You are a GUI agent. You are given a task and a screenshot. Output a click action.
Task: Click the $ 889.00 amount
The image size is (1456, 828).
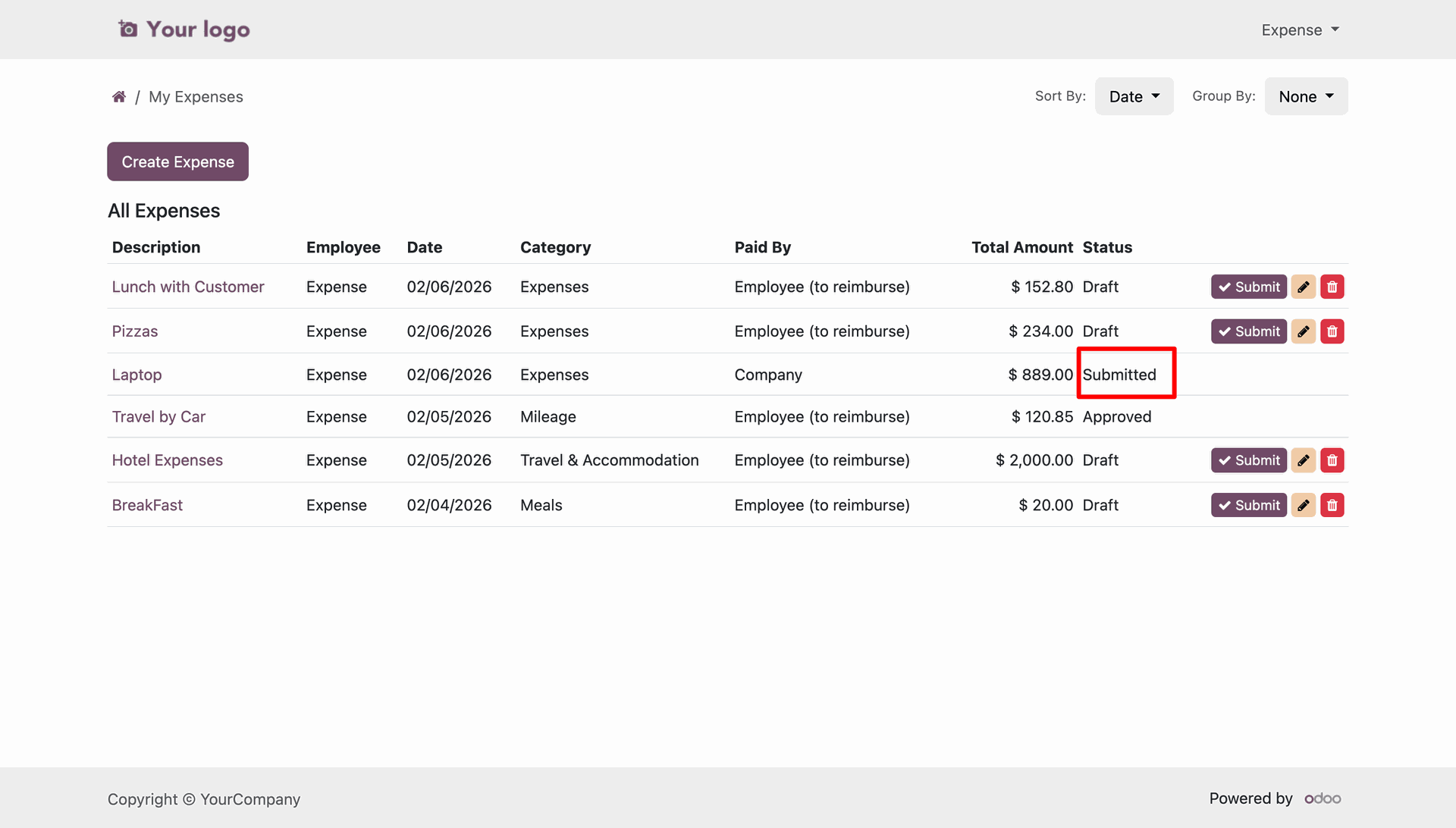click(1040, 375)
